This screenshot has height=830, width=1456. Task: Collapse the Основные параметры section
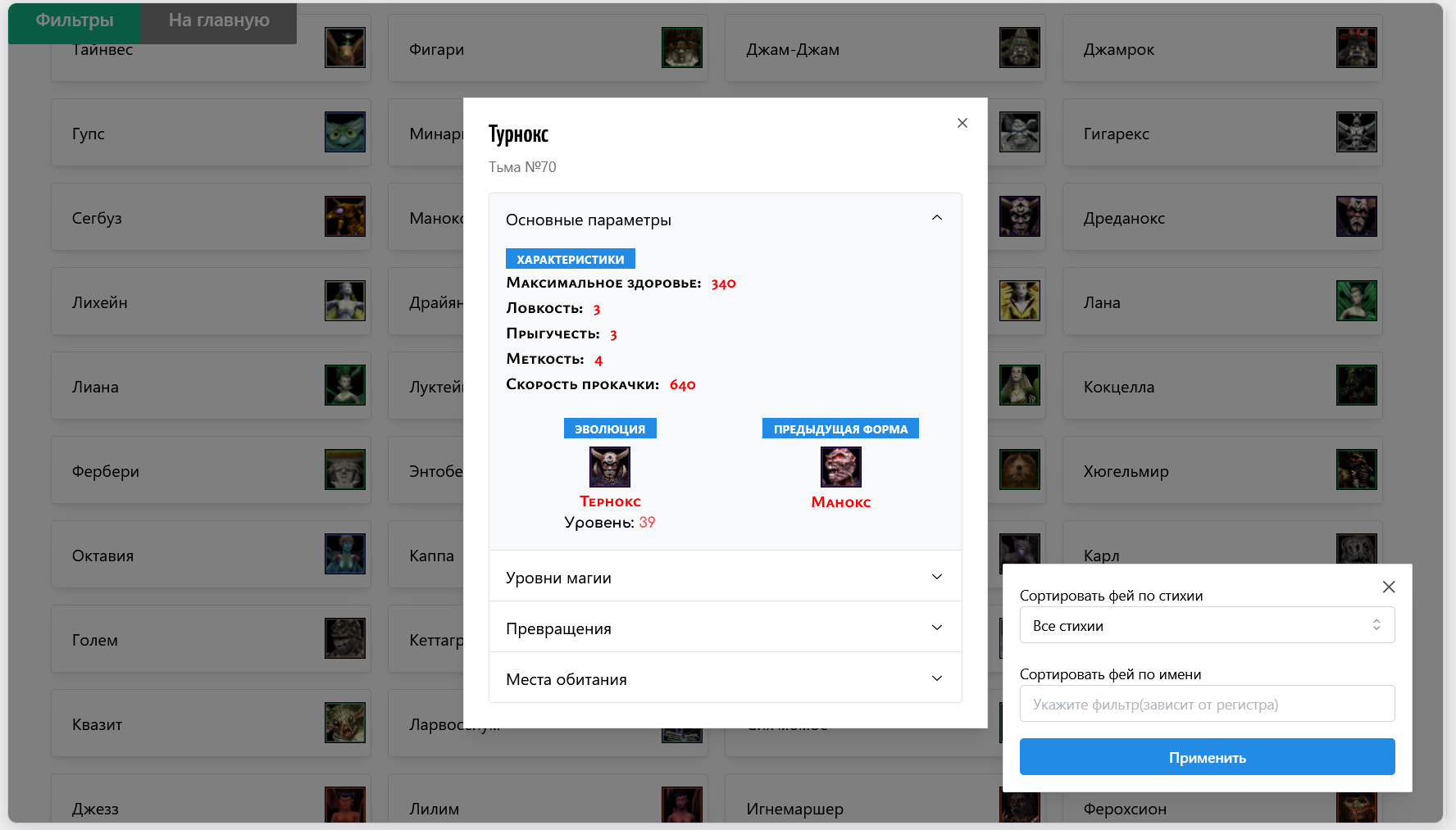click(726, 219)
